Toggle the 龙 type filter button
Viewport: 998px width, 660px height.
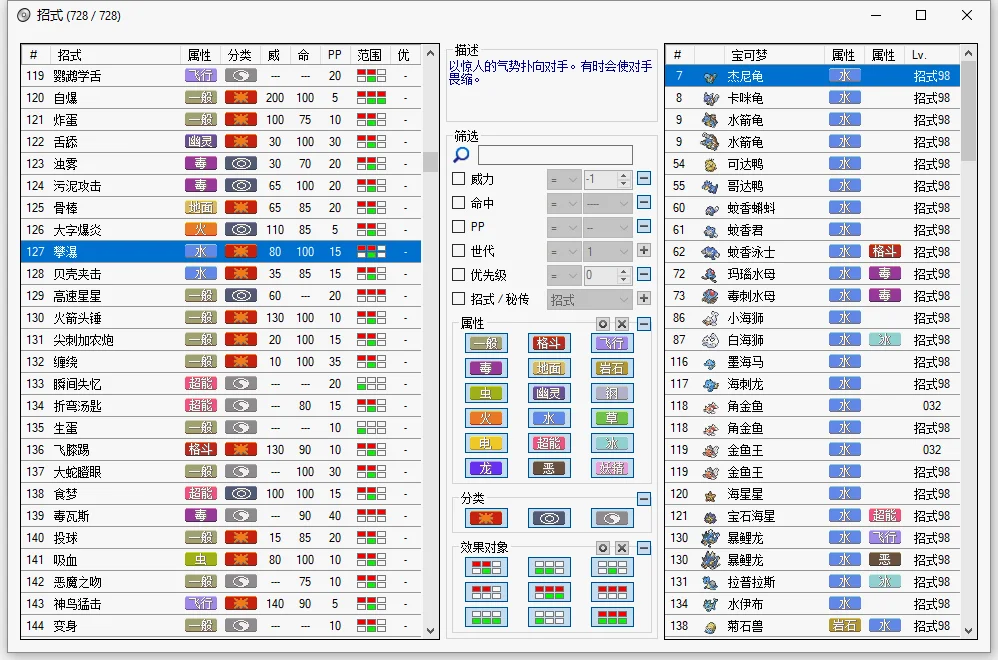point(486,468)
